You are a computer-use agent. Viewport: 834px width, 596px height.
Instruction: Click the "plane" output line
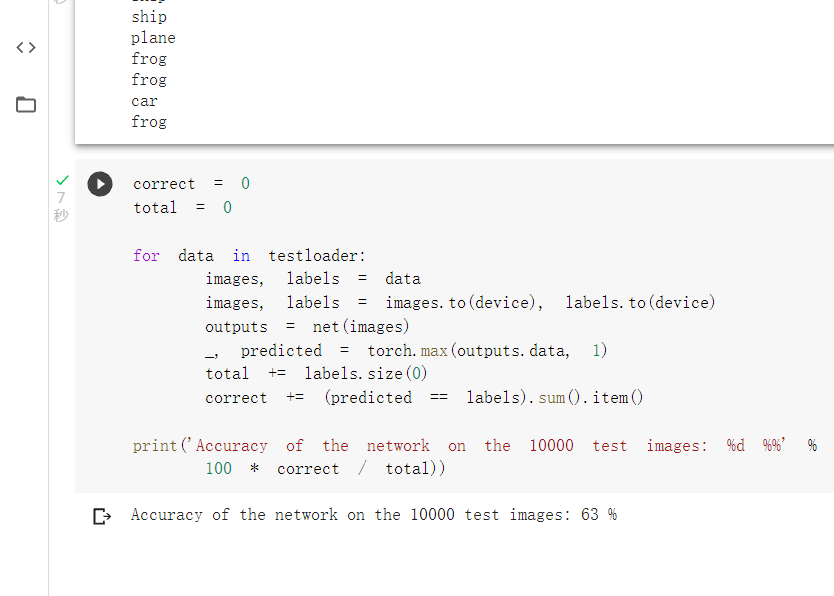point(153,38)
